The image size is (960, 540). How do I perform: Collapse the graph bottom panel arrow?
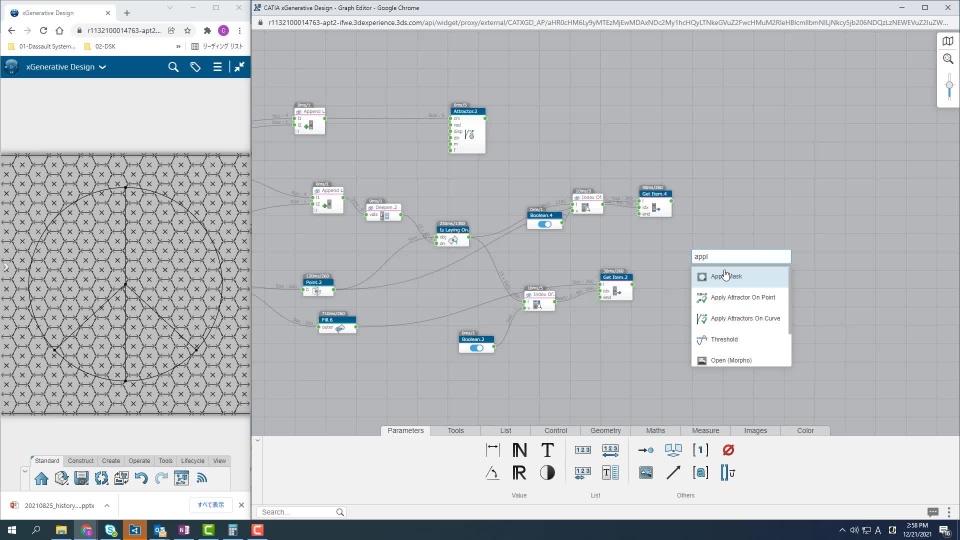[258, 440]
